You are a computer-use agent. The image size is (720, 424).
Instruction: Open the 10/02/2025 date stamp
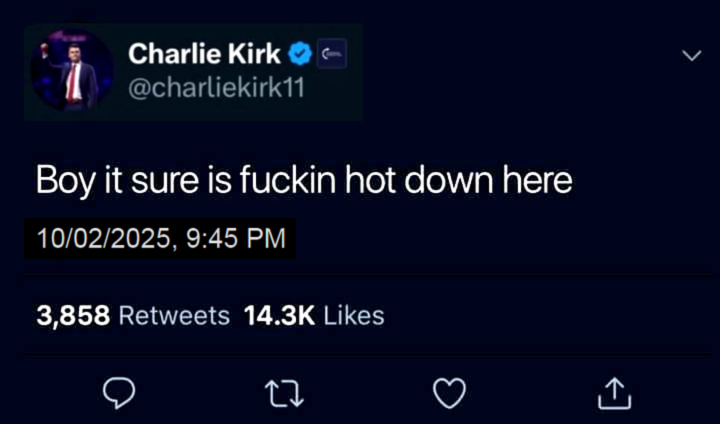(x=103, y=238)
